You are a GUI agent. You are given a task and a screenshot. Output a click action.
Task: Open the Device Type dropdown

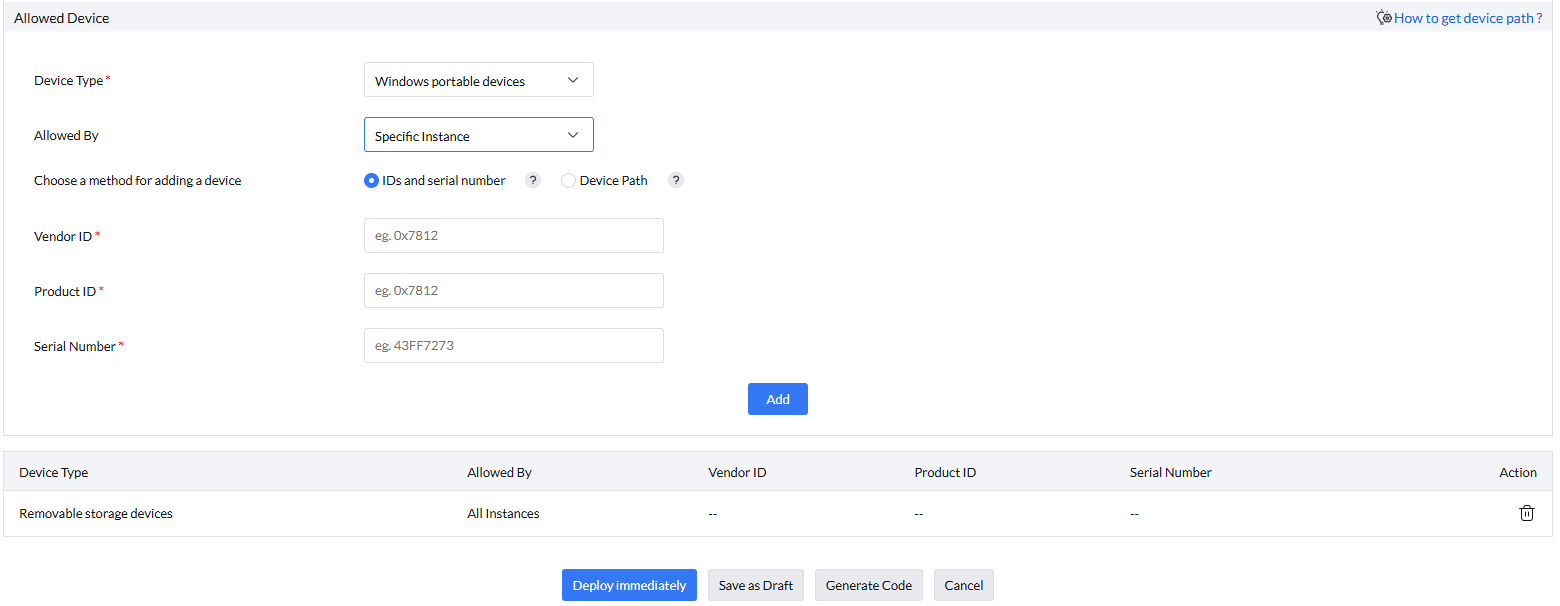pos(478,80)
